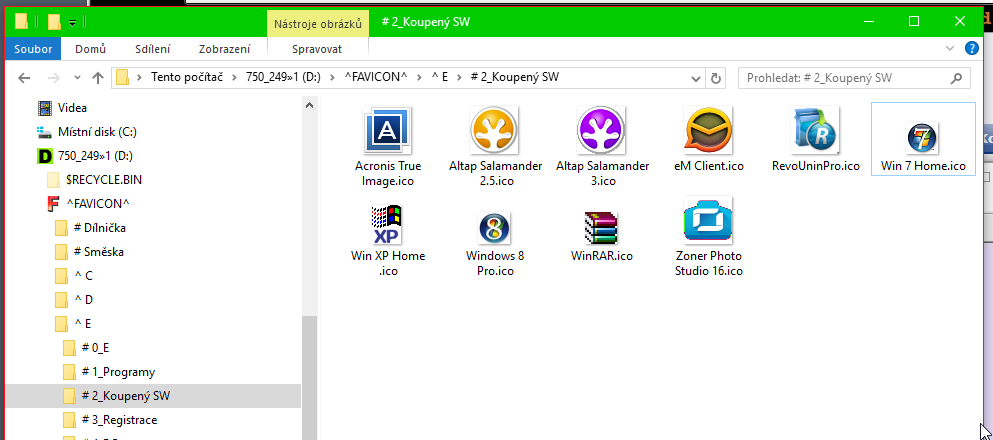The width and height of the screenshot is (993, 440).
Task: Refresh the current folder view
Action: 716,79
